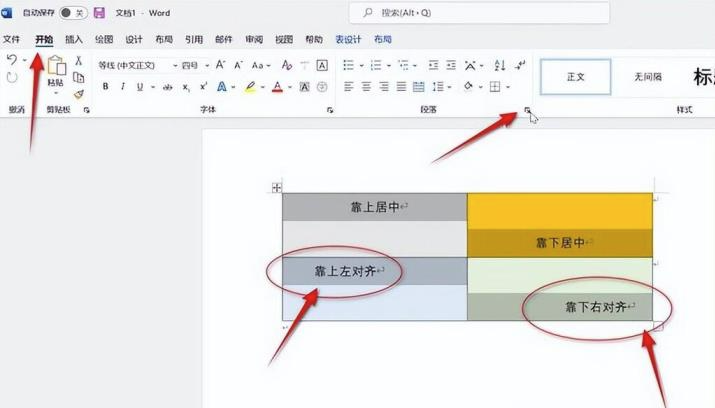Screen dimensions: 715x408
Task: Switch to the 表设计 (Table Design) tab
Action: (x=348, y=39)
